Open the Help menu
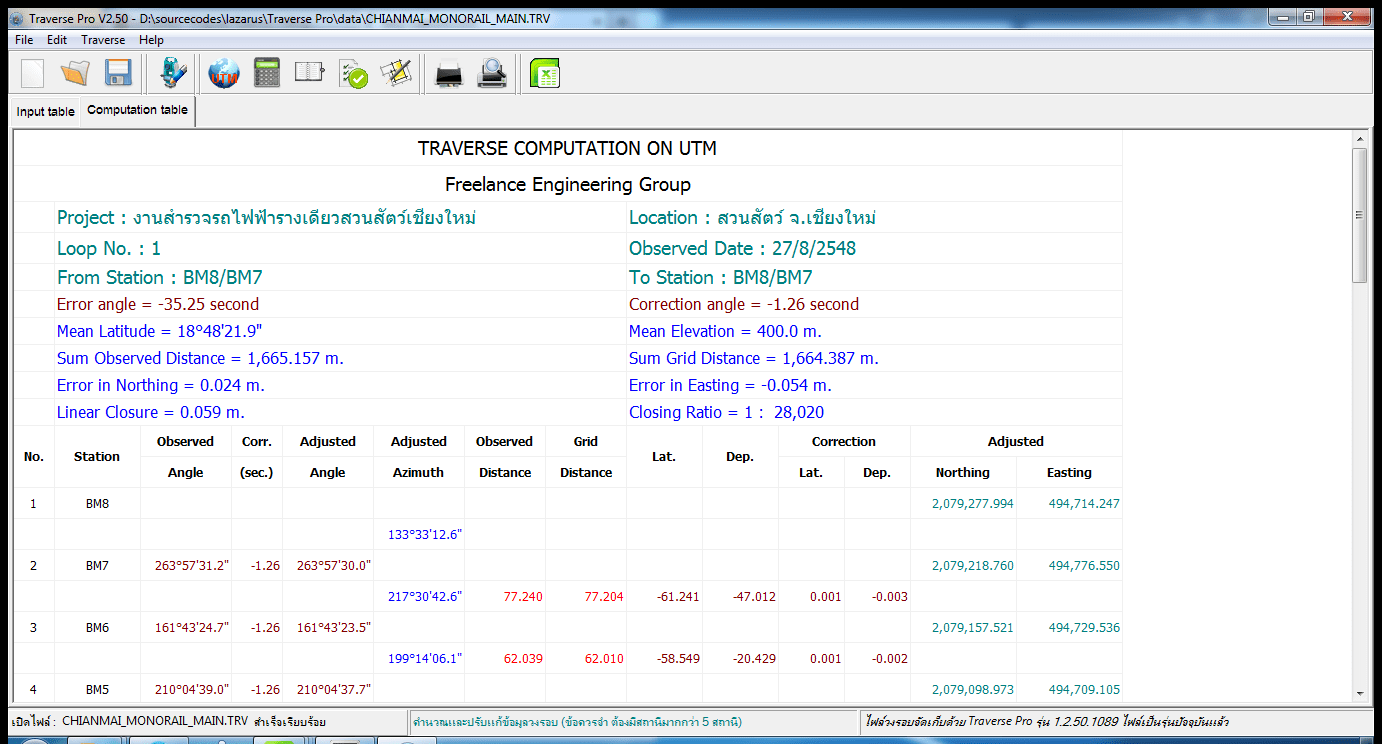 coord(152,40)
